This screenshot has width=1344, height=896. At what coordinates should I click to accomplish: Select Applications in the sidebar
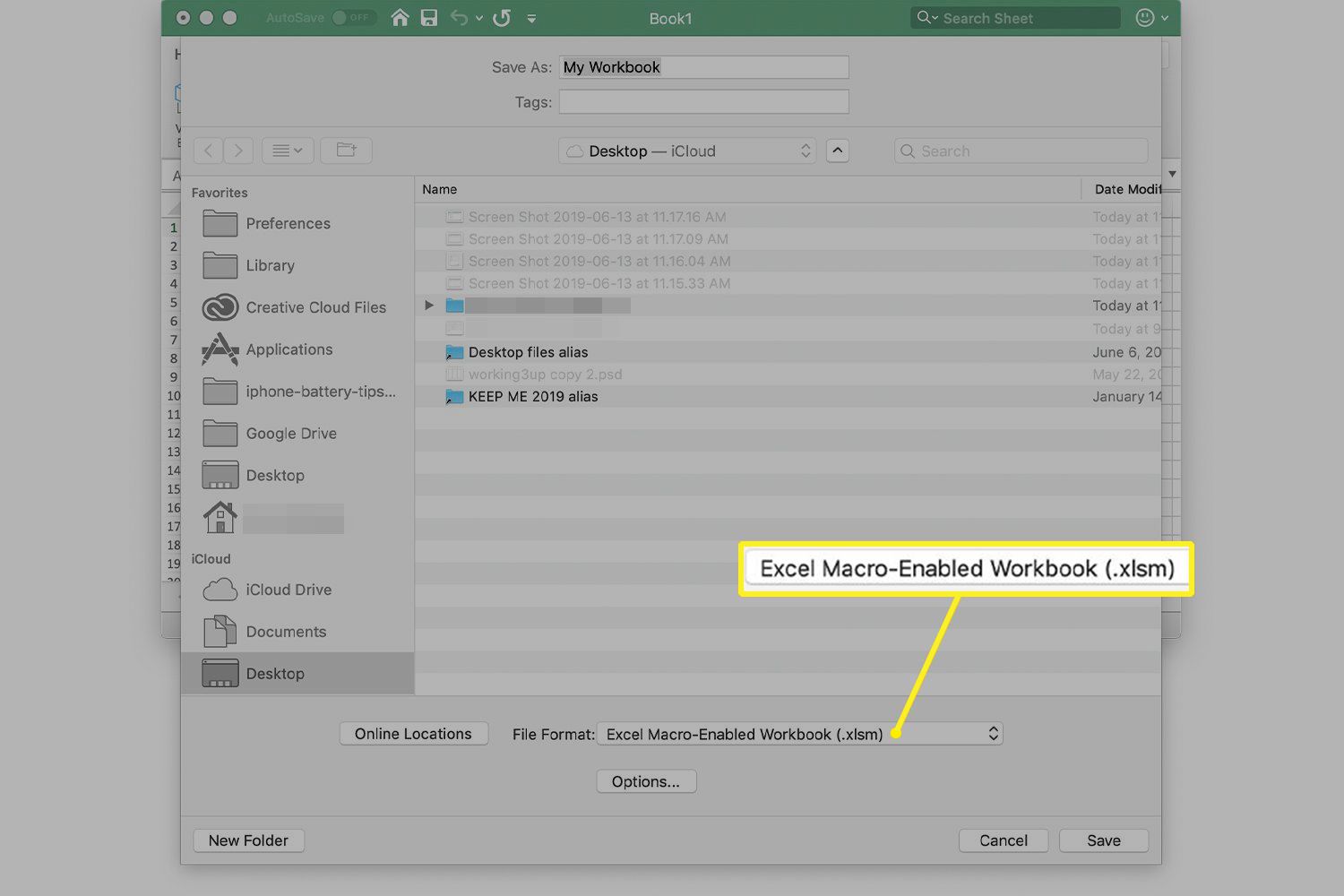[x=297, y=349]
